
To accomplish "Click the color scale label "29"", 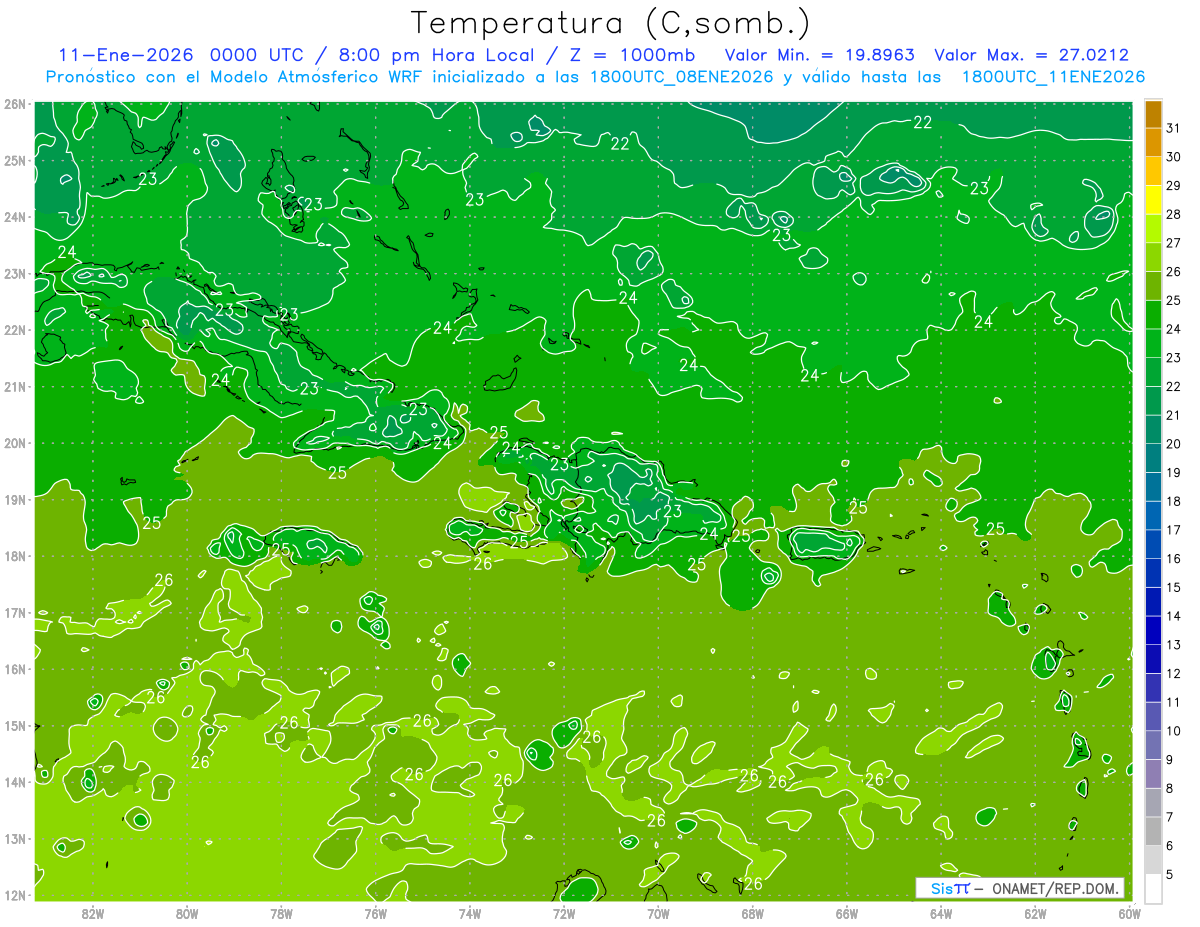I will [x=1173, y=185].
